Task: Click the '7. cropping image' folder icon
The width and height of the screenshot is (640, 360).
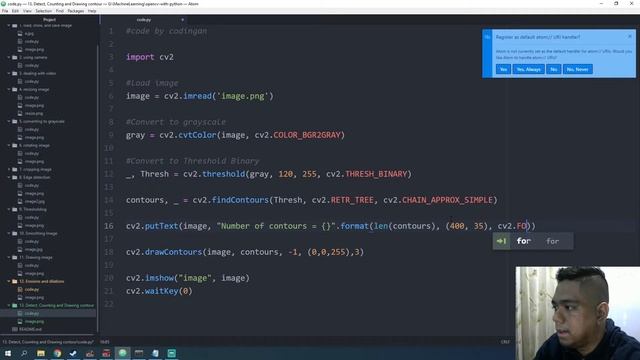Action: pos(15,169)
